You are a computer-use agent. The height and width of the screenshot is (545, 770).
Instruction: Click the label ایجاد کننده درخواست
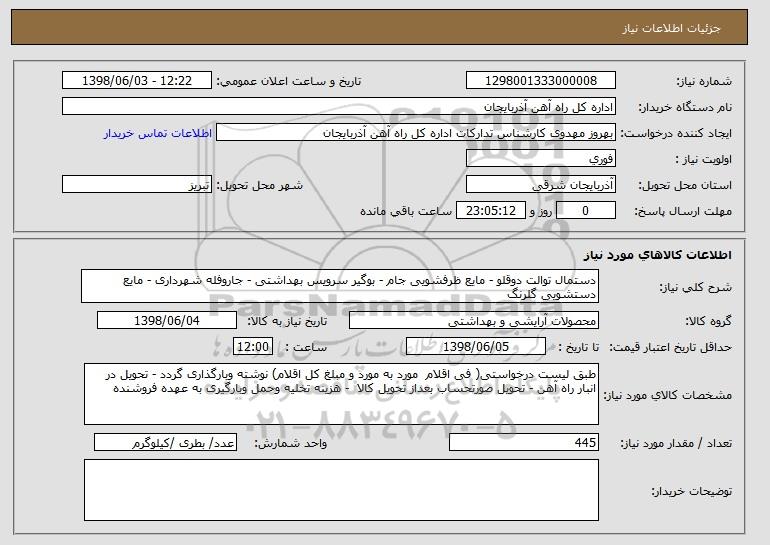[x=676, y=133]
